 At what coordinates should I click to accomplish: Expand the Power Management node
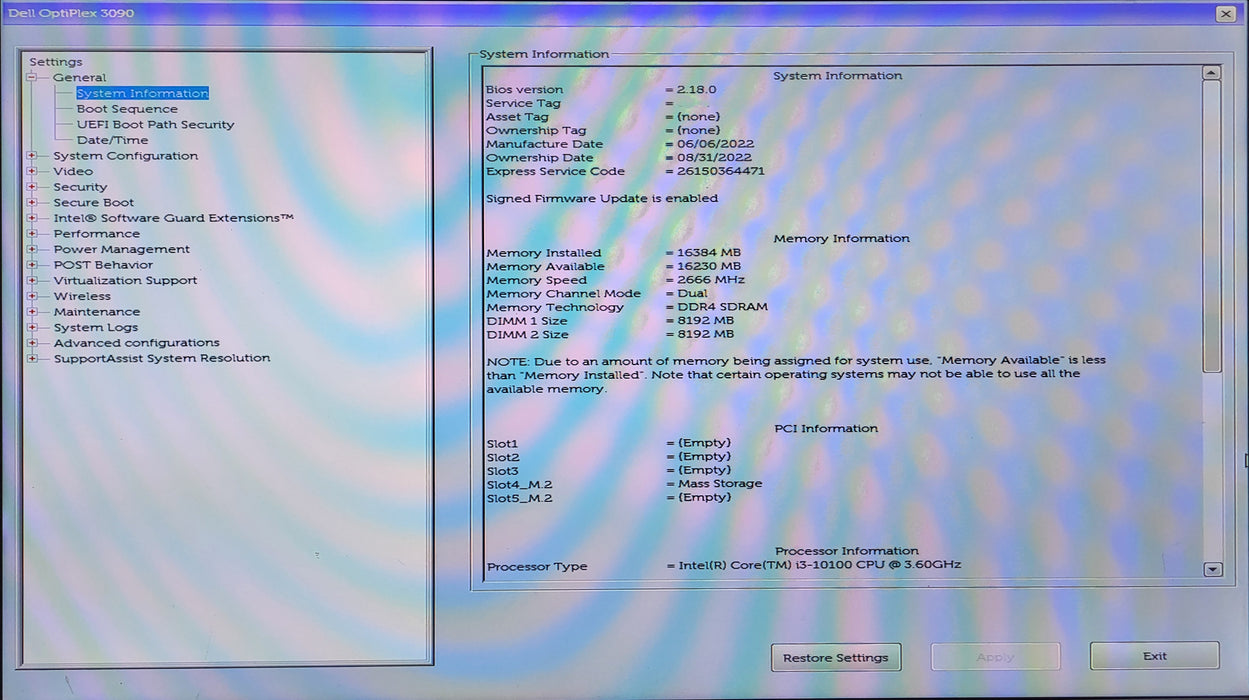click(x=32, y=250)
